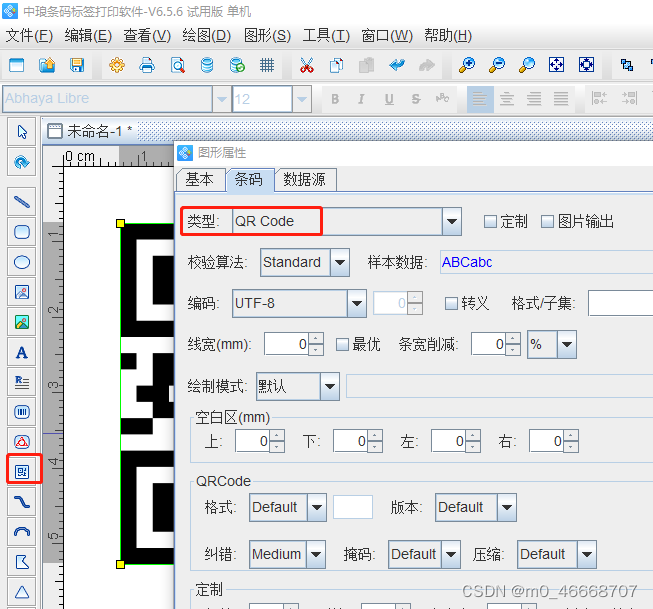
Task: Open print preview magnifier page icon
Action: [x=177, y=65]
